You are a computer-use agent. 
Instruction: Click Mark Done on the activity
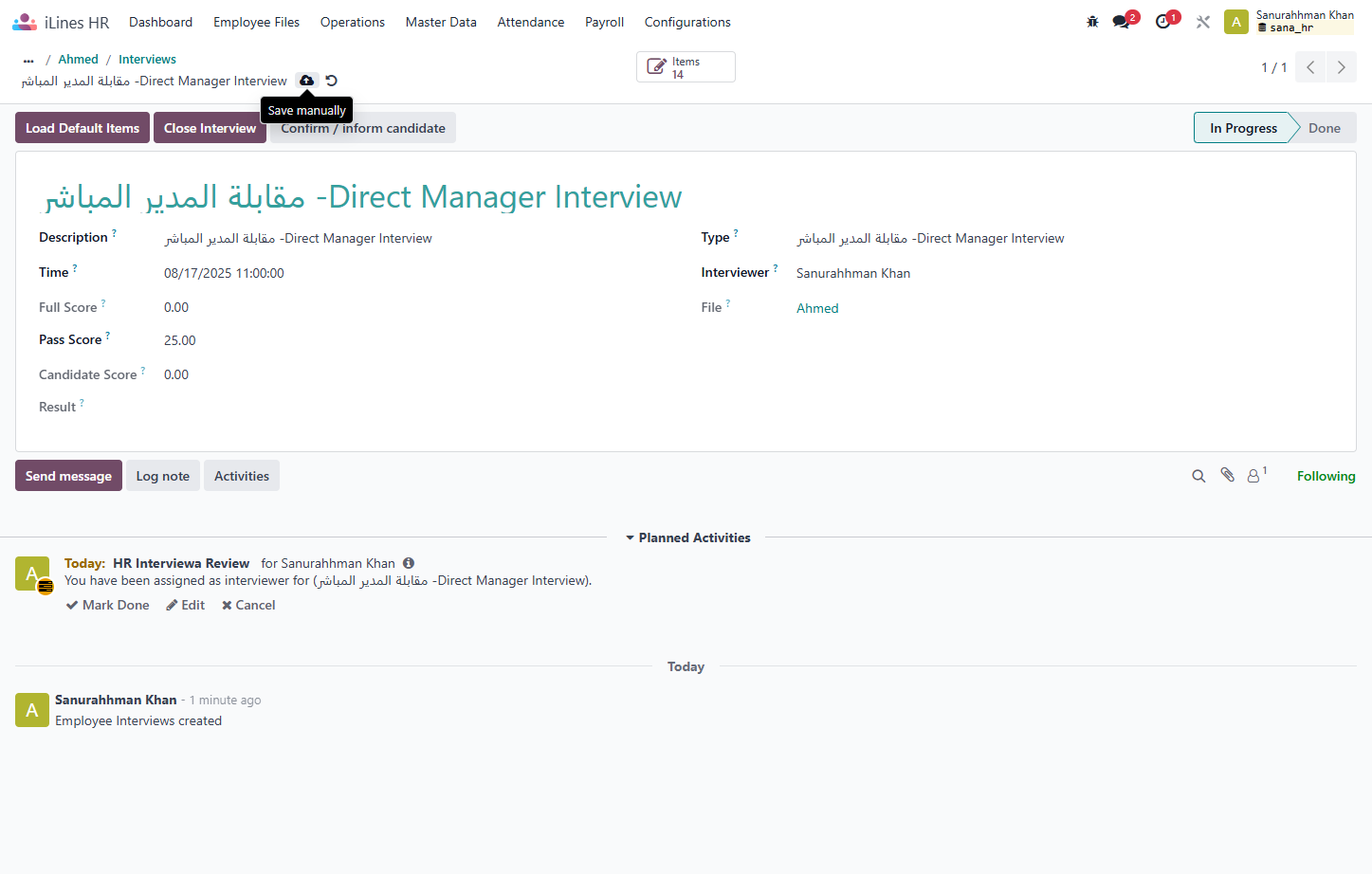click(x=107, y=605)
